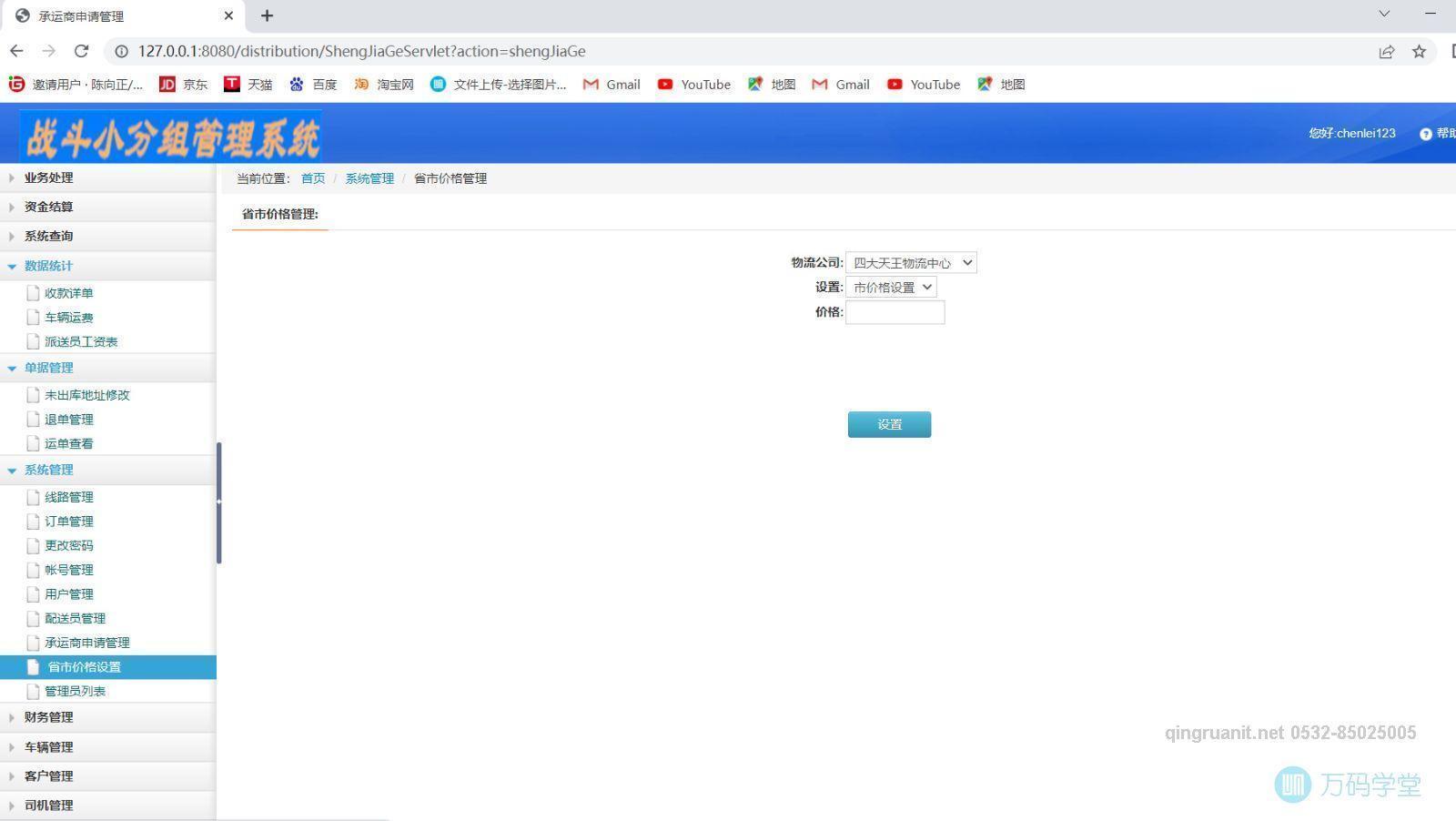The width and height of the screenshot is (1456, 821).
Task: Click the 战斗小分组管理系统 logo
Action: [171, 137]
